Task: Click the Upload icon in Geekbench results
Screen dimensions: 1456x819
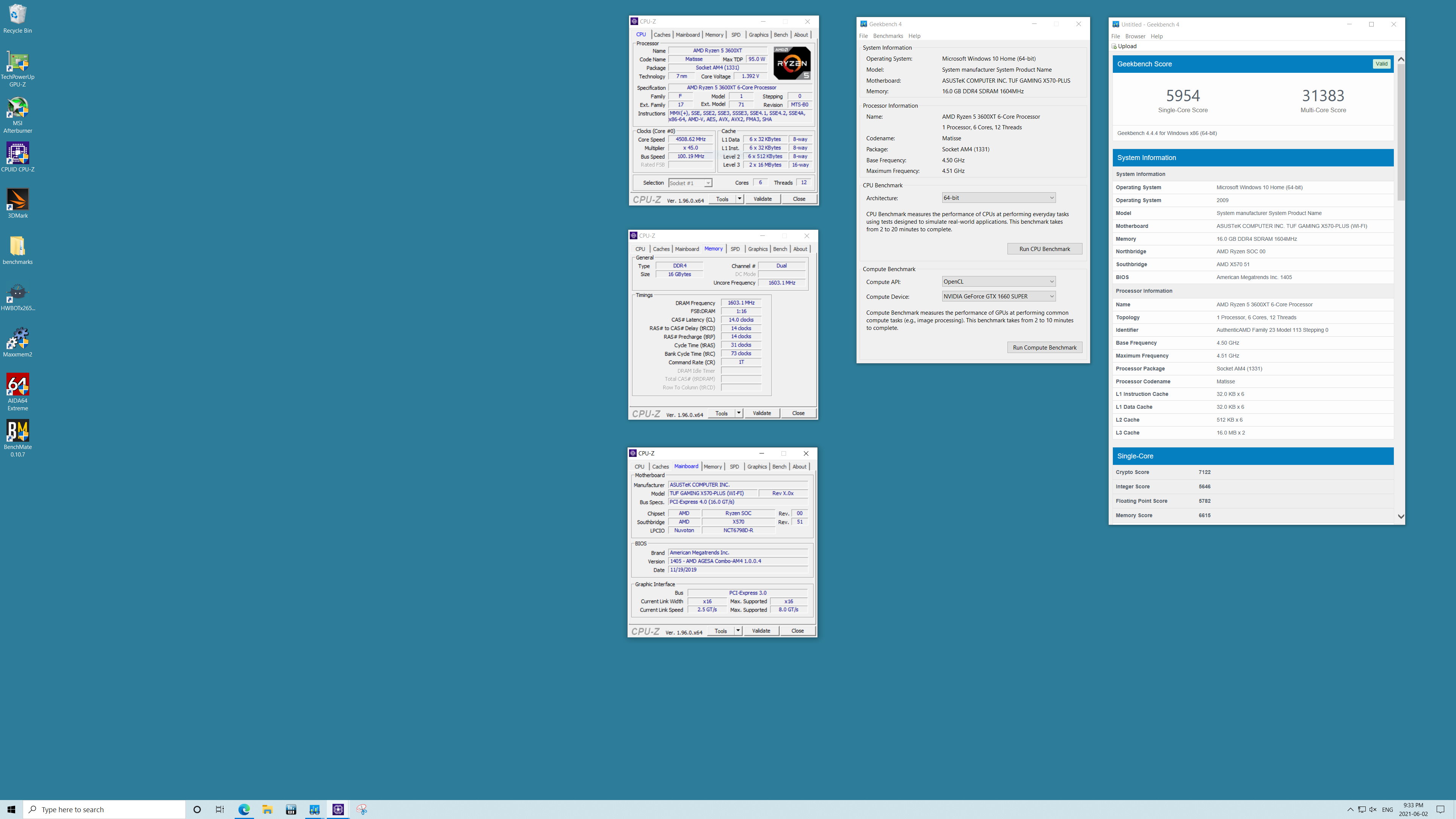Action: coord(1114,46)
